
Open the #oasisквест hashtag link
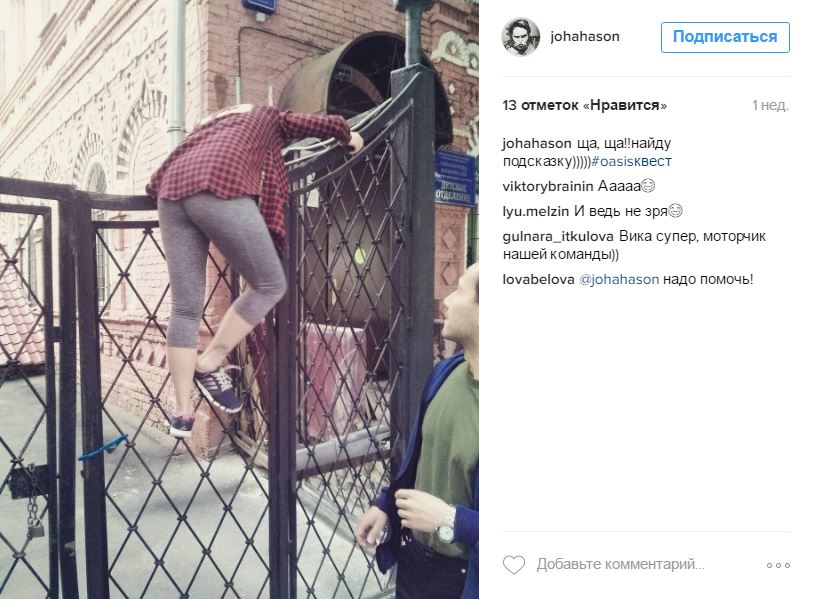[x=631, y=161]
